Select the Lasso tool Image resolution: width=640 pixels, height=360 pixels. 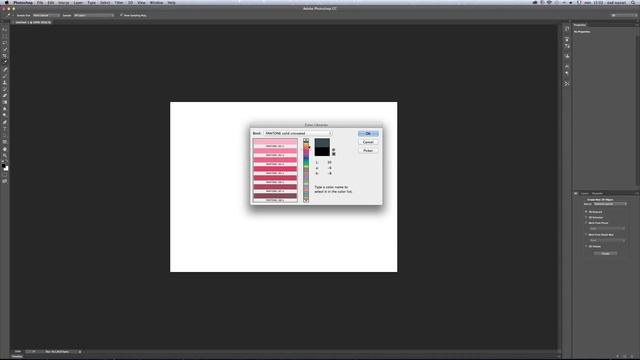pos(5,43)
